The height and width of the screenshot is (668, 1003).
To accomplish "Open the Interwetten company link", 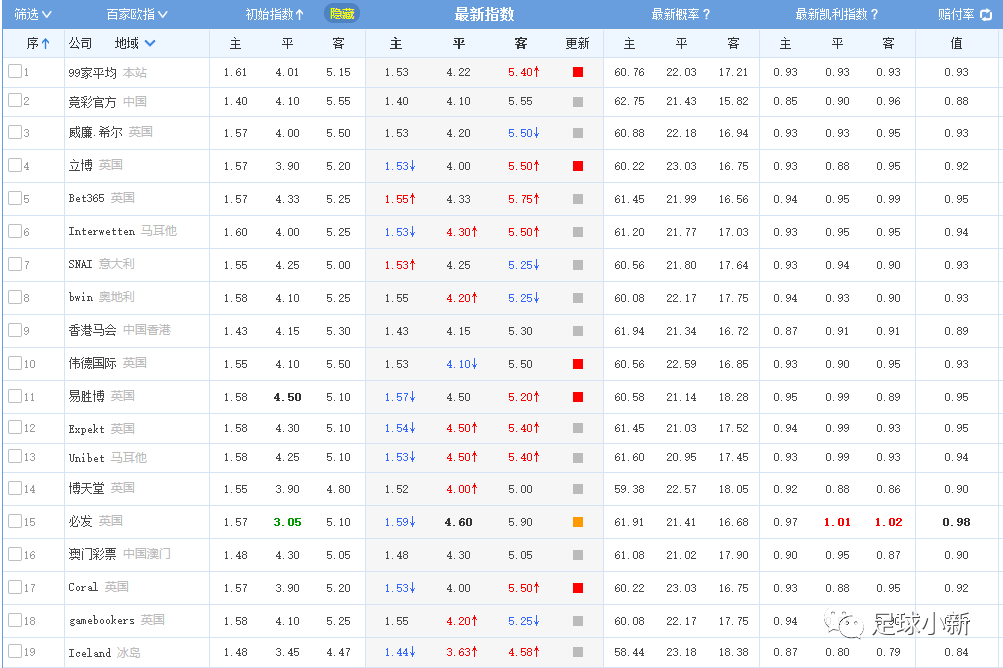I will pos(102,232).
